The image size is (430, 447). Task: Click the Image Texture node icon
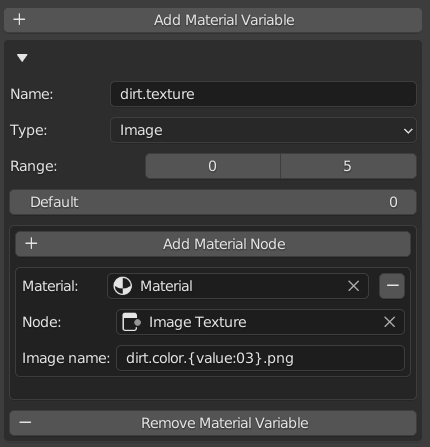coord(131,322)
